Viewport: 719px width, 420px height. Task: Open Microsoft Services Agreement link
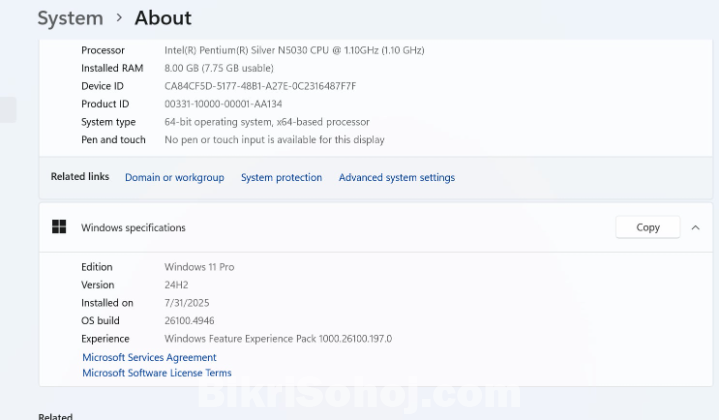point(149,357)
